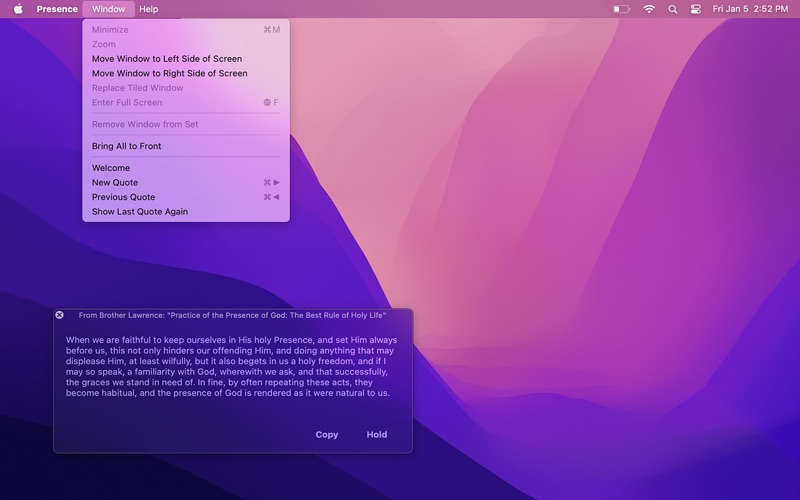800x500 pixels.
Task: Close the quote window with the X button
Action: pyautogui.click(x=60, y=315)
